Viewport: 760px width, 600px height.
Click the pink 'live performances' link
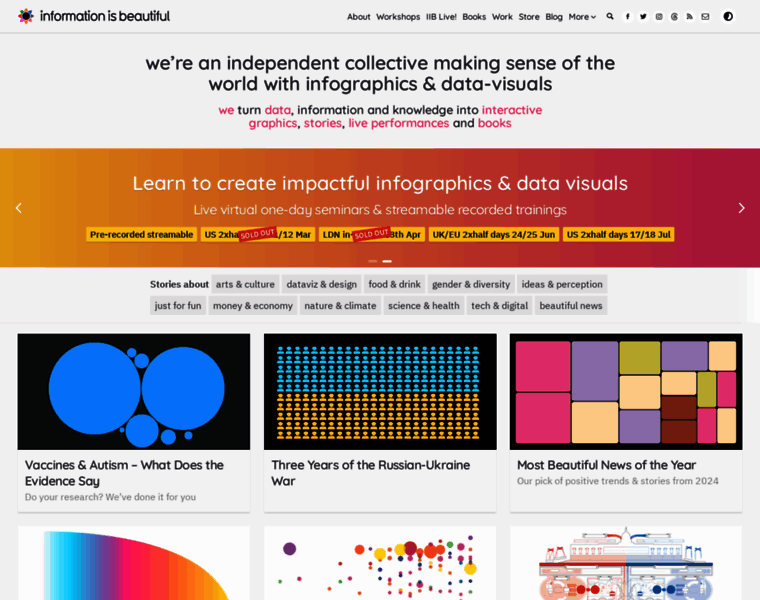398,124
